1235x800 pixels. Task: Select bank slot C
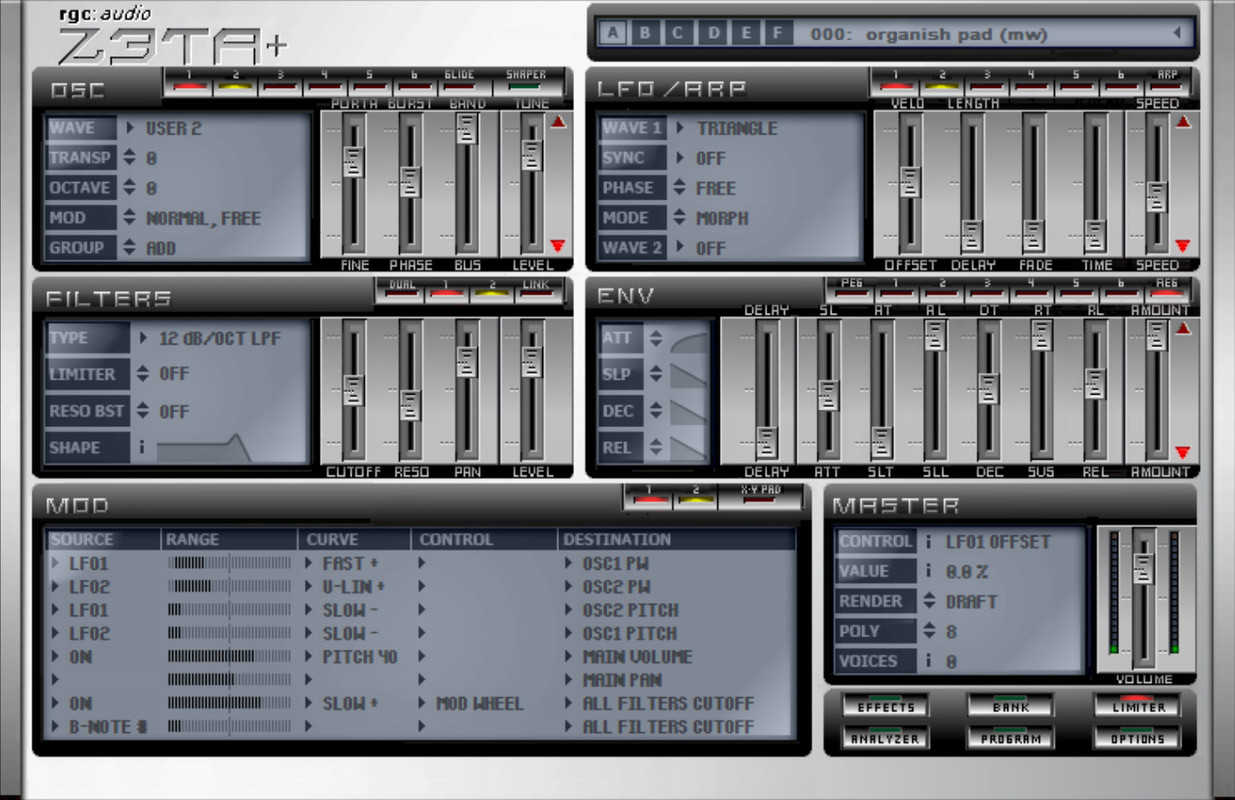(678, 33)
